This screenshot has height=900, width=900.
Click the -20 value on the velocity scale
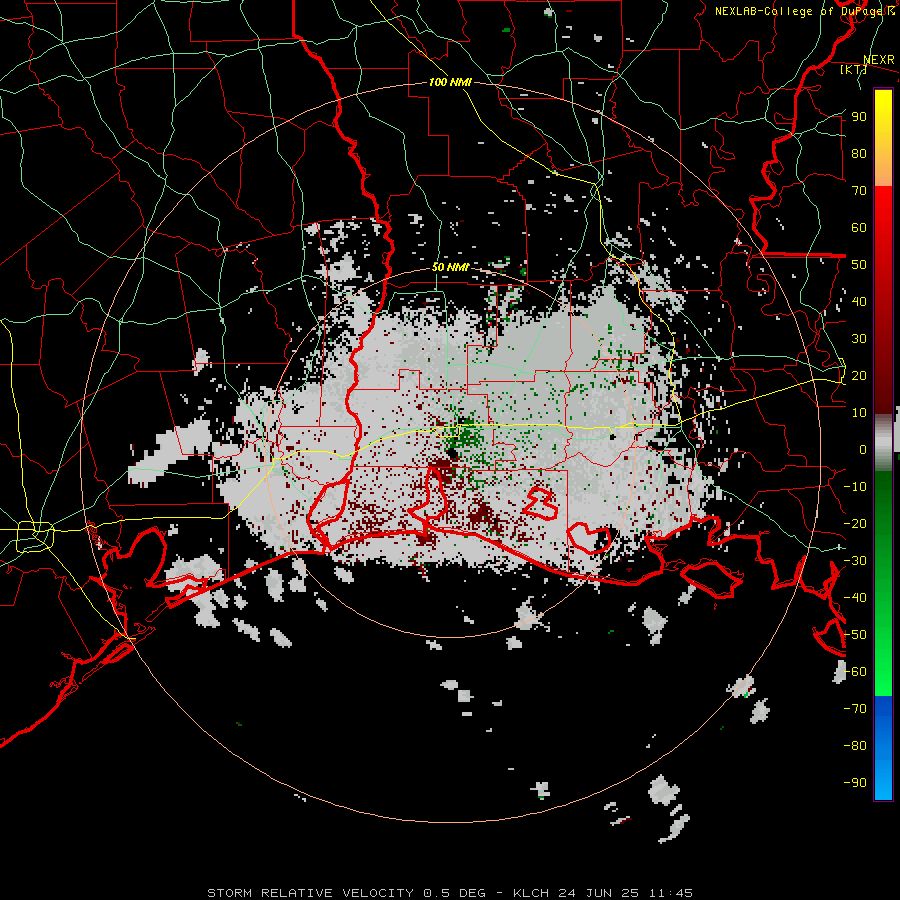pos(855,523)
